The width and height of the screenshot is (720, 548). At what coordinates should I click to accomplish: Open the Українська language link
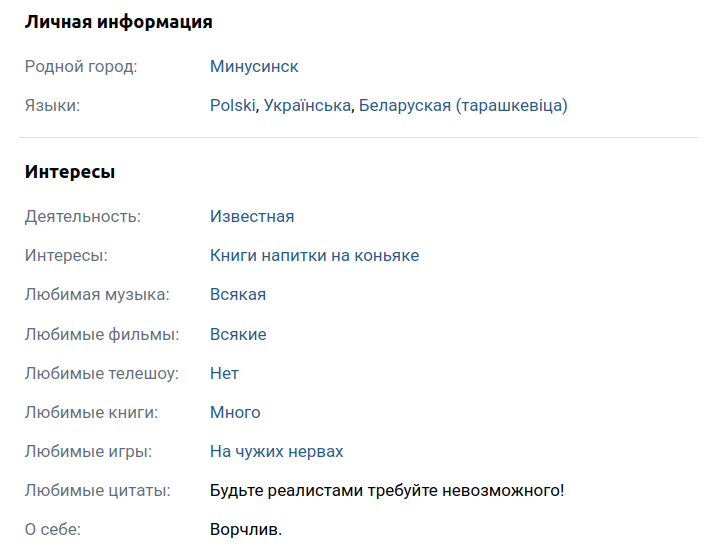click(x=307, y=106)
